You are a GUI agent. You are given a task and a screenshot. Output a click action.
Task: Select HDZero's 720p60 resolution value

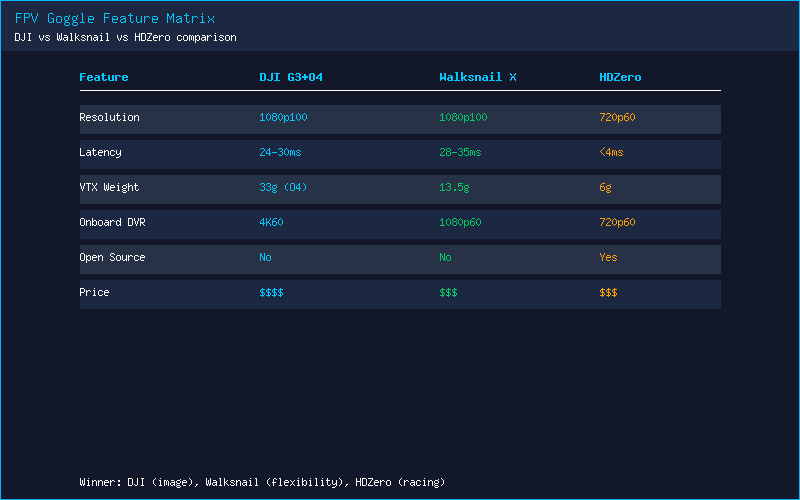617,117
